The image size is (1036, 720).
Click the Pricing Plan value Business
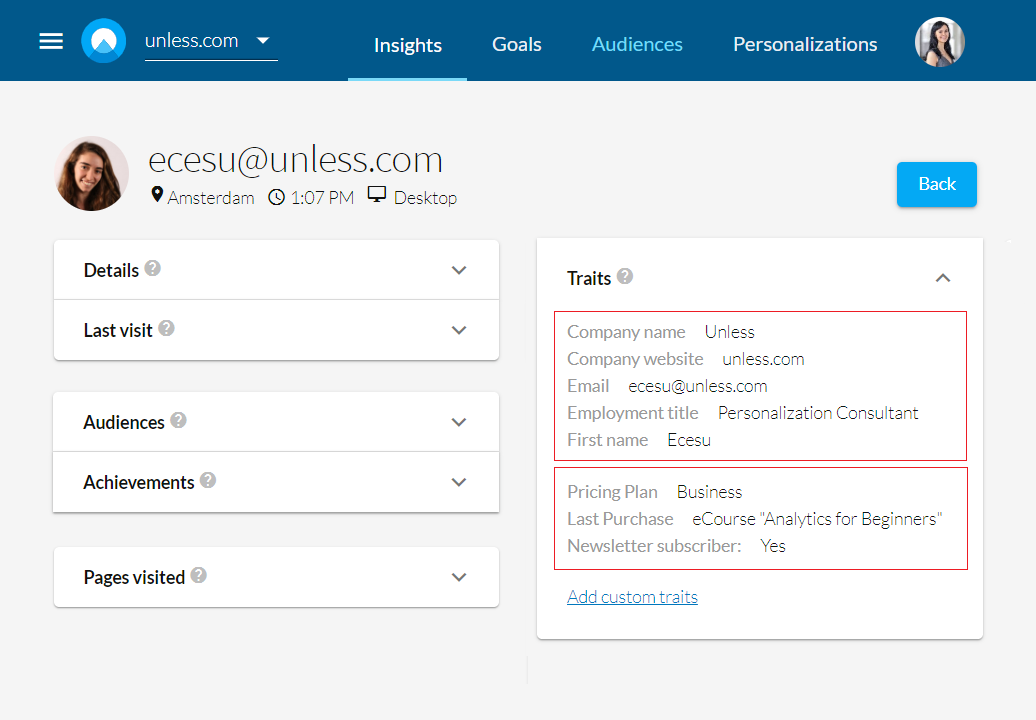click(x=710, y=492)
